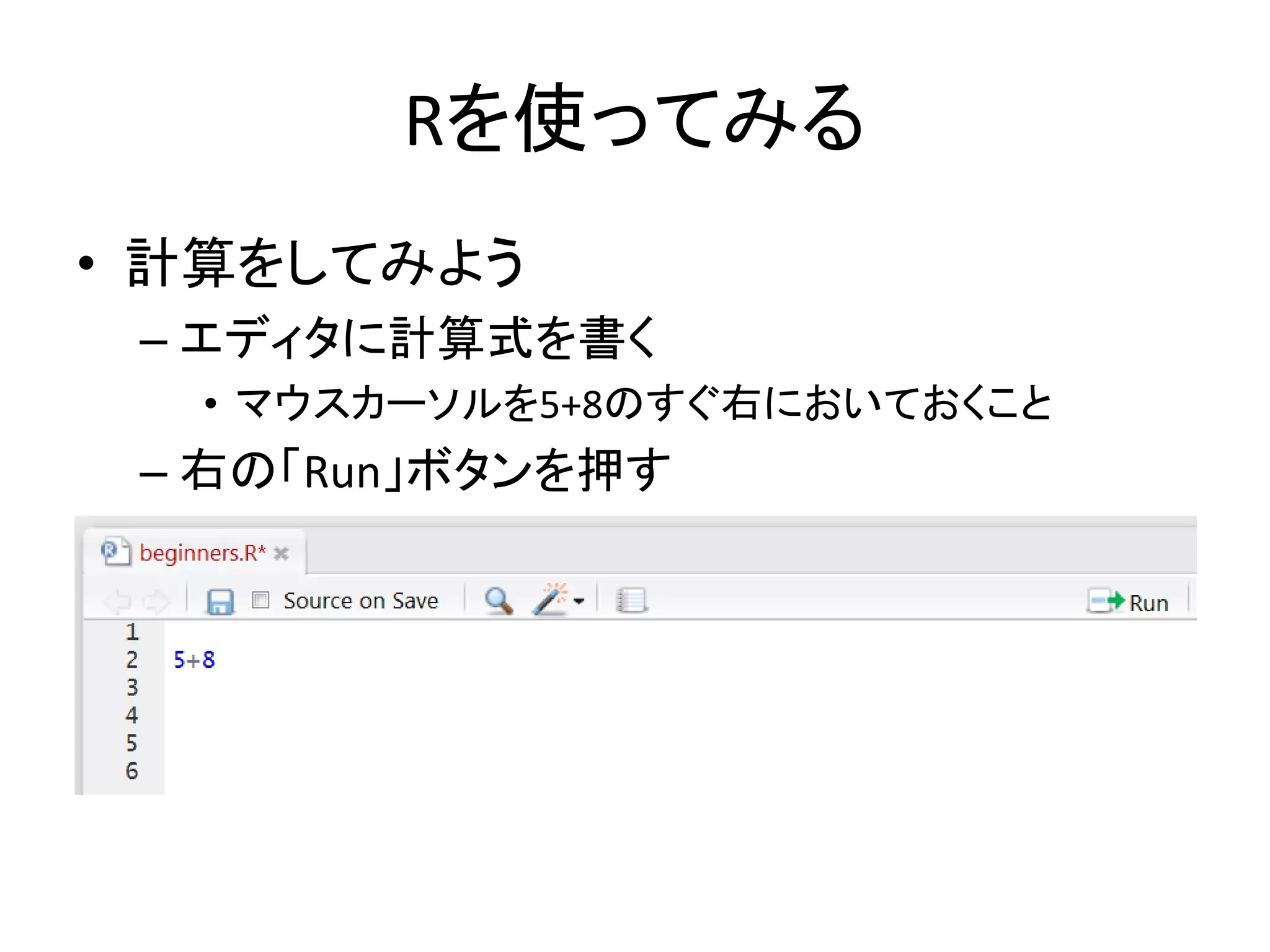Click line number 2 in the gutter
Image resolution: width=1270 pixels, height=952 pixels.
click(132, 660)
